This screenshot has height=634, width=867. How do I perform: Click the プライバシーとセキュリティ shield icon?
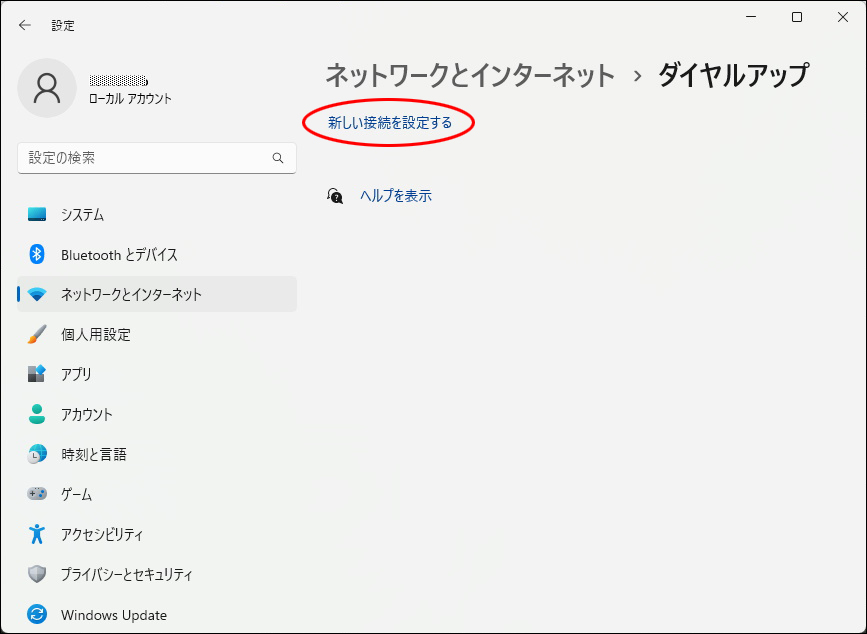(37, 574)
